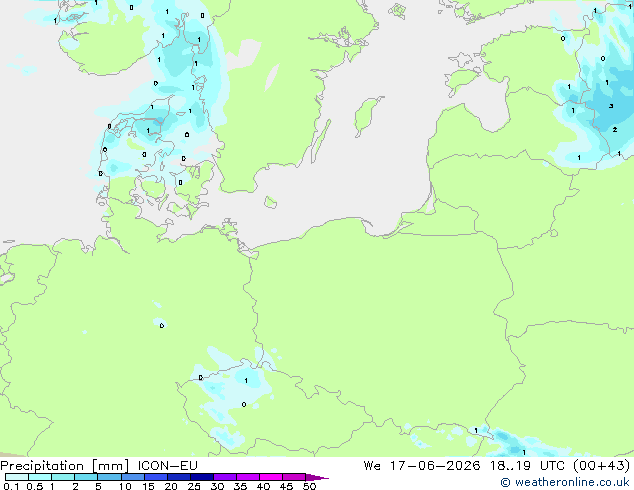This screenshot has width=634, height=490.
Task: Click the '25' legend scale label
Action: pyautogui.click(x=194, y=486)
